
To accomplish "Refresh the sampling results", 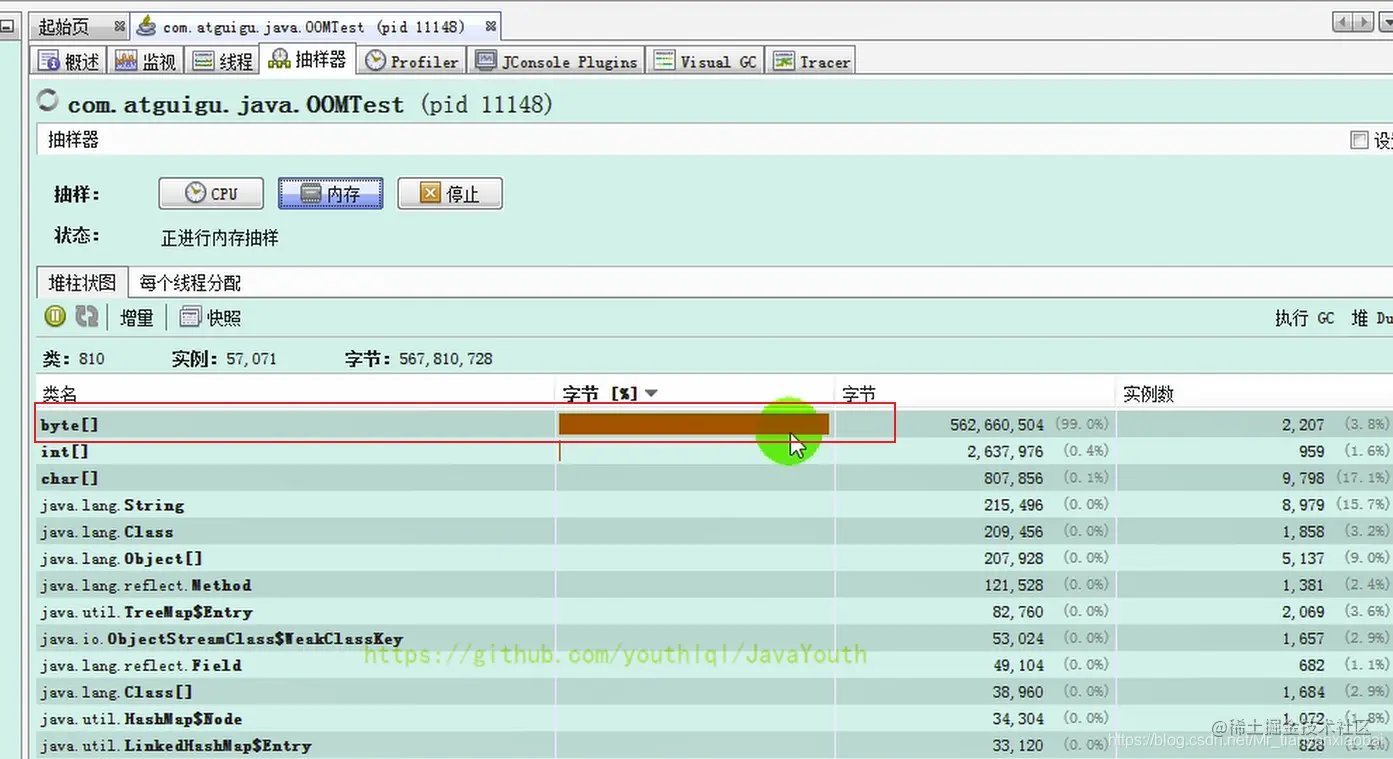I will click(x=87, y=317).
